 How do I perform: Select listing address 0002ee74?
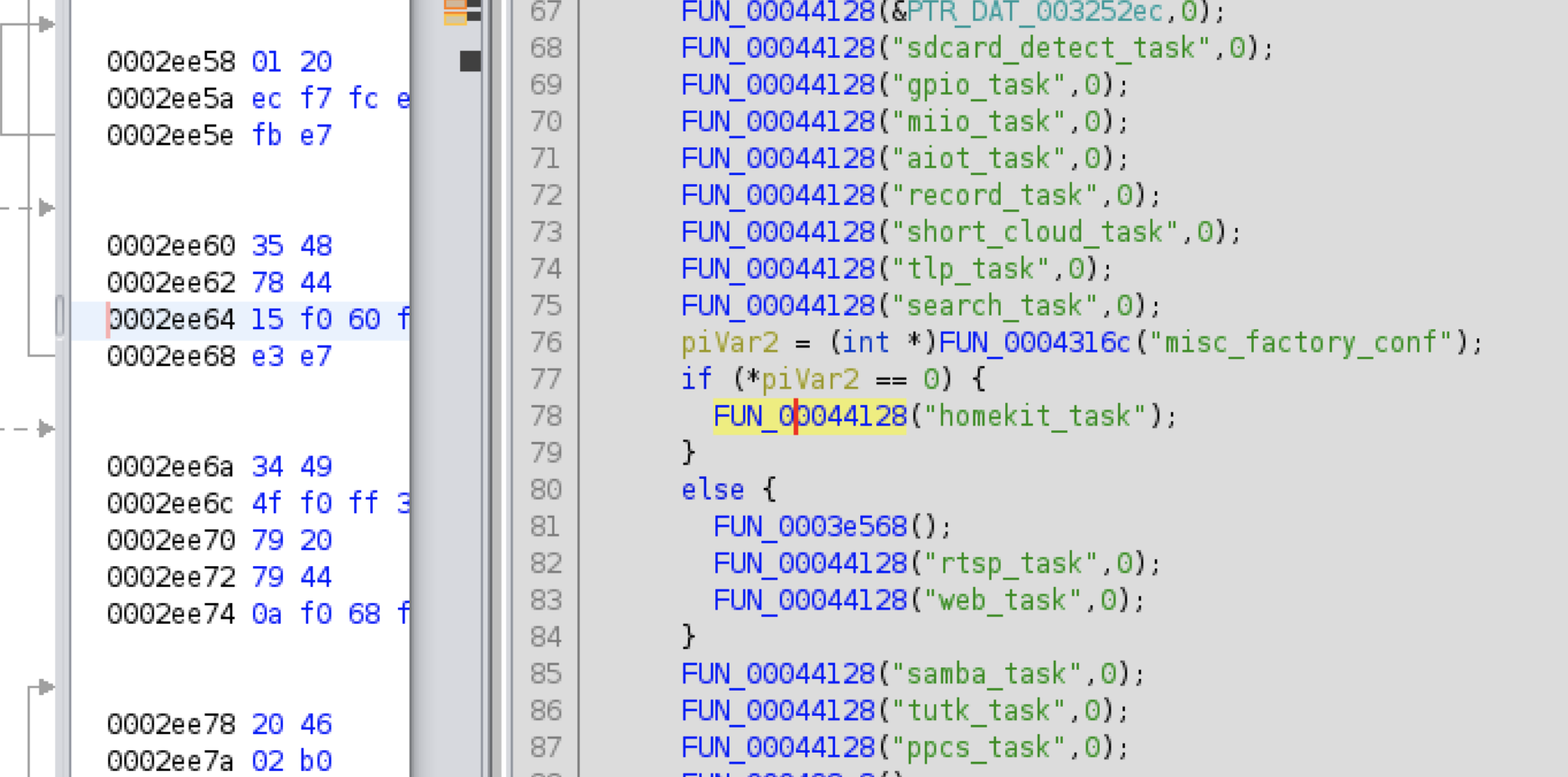pos(171,614)
